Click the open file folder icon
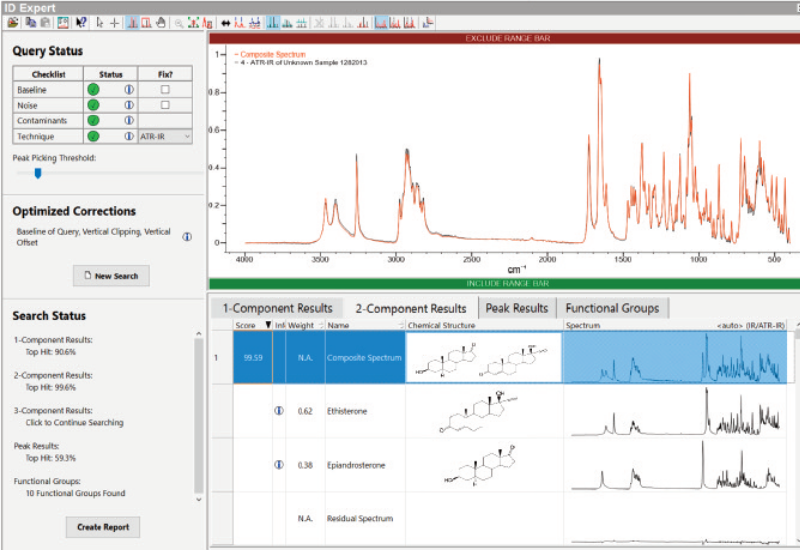800x550 pixels. point(12,22)
